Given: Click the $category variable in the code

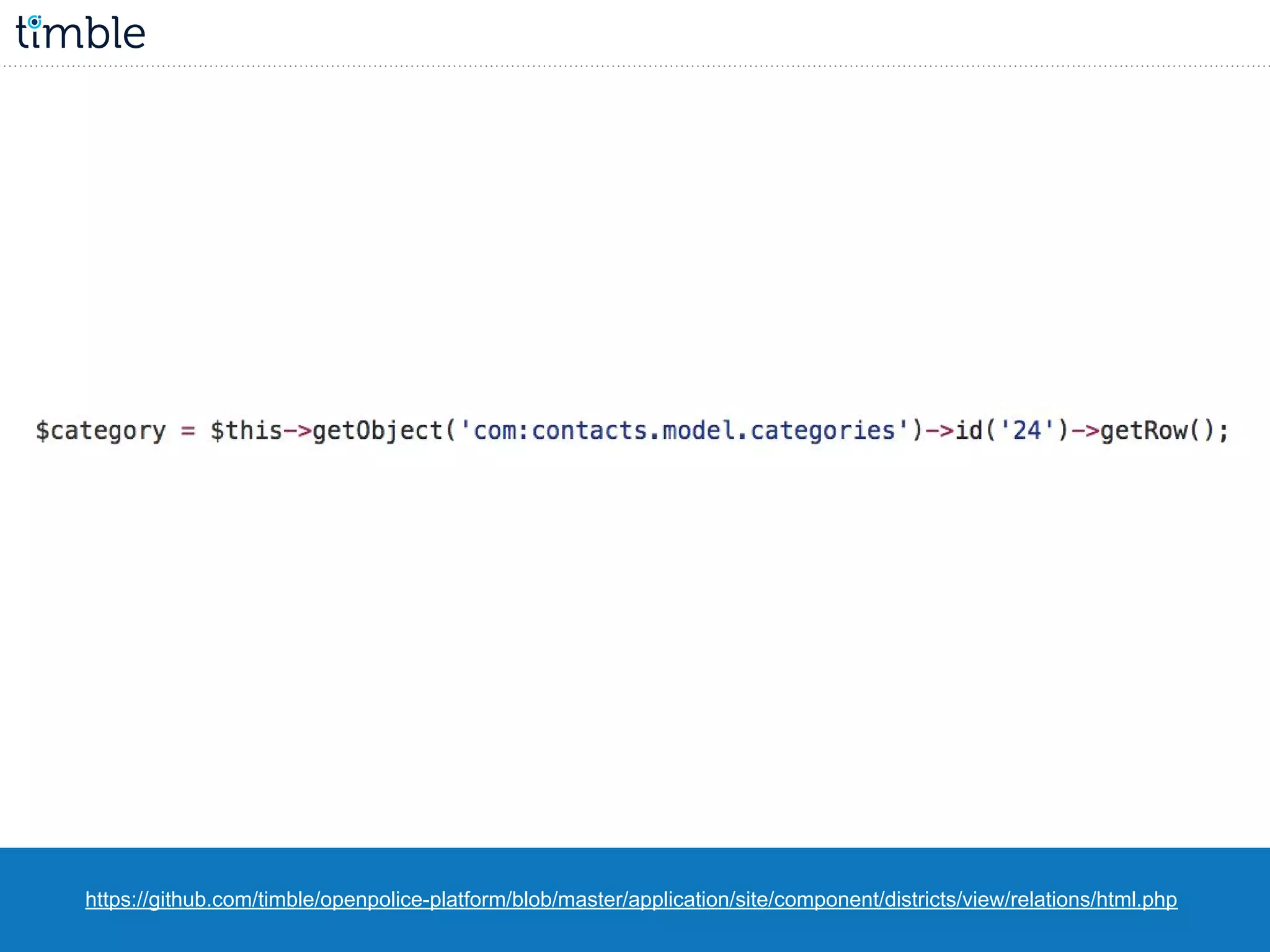Looking at the screenshot, I should pos(101,431).
